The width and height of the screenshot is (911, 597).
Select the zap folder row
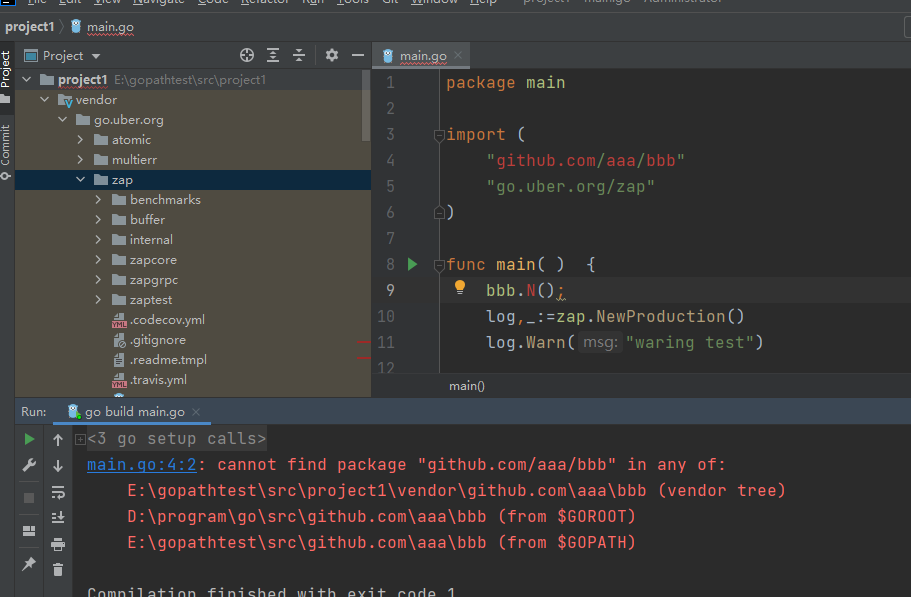192,180
